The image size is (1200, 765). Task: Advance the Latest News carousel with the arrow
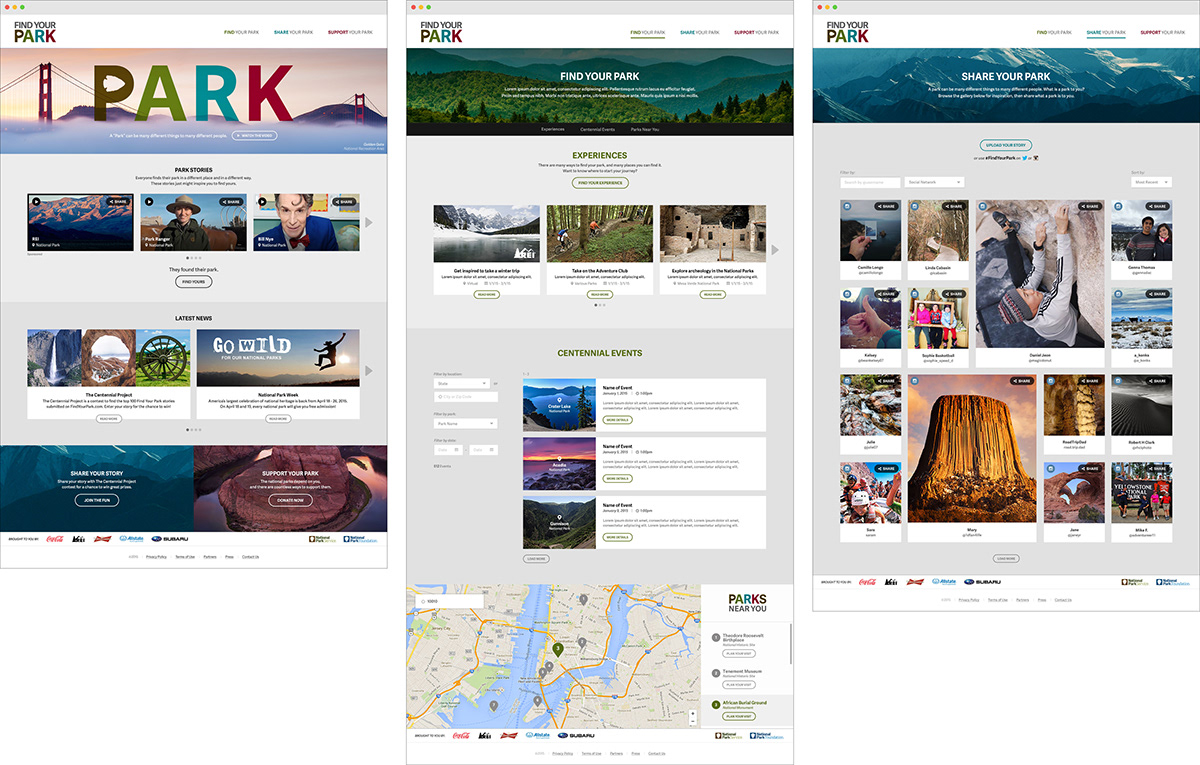(x=368, y=371)
